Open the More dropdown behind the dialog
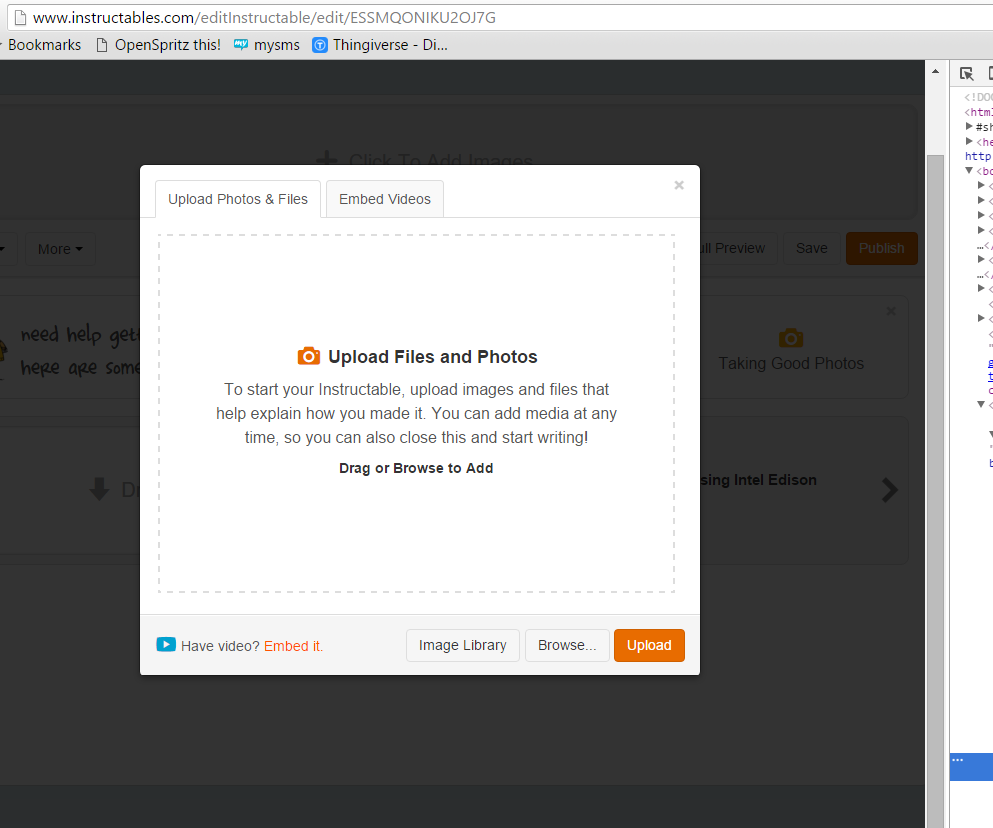The image size is (993, 828). click(60, 249)
